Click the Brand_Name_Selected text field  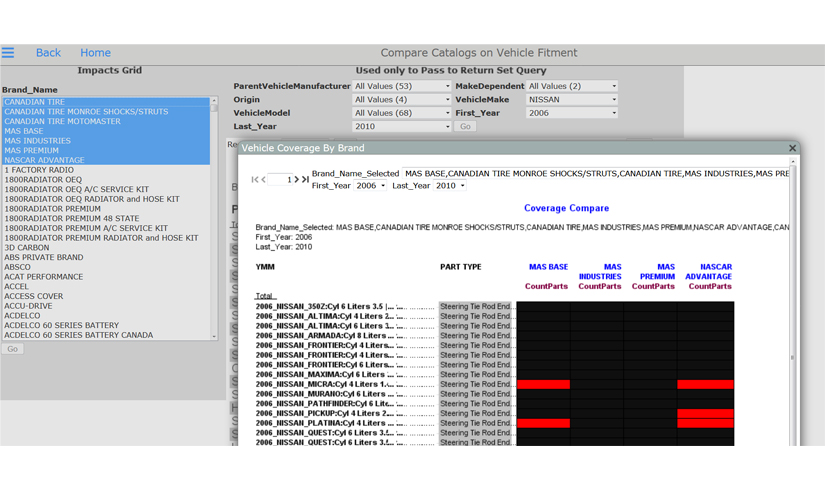click(x=596, y=174)
